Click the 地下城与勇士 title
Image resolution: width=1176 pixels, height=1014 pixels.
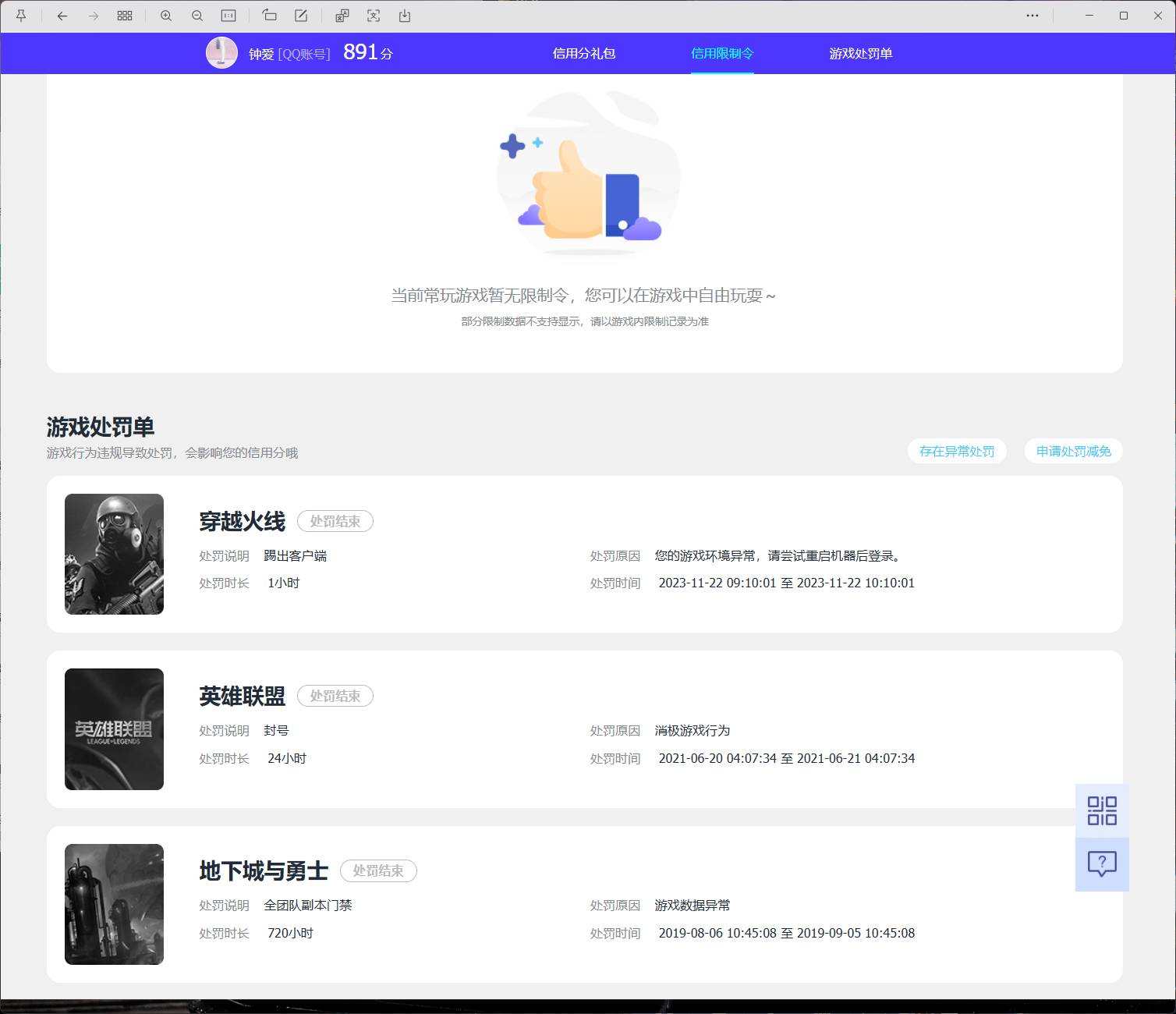point(264,870)
